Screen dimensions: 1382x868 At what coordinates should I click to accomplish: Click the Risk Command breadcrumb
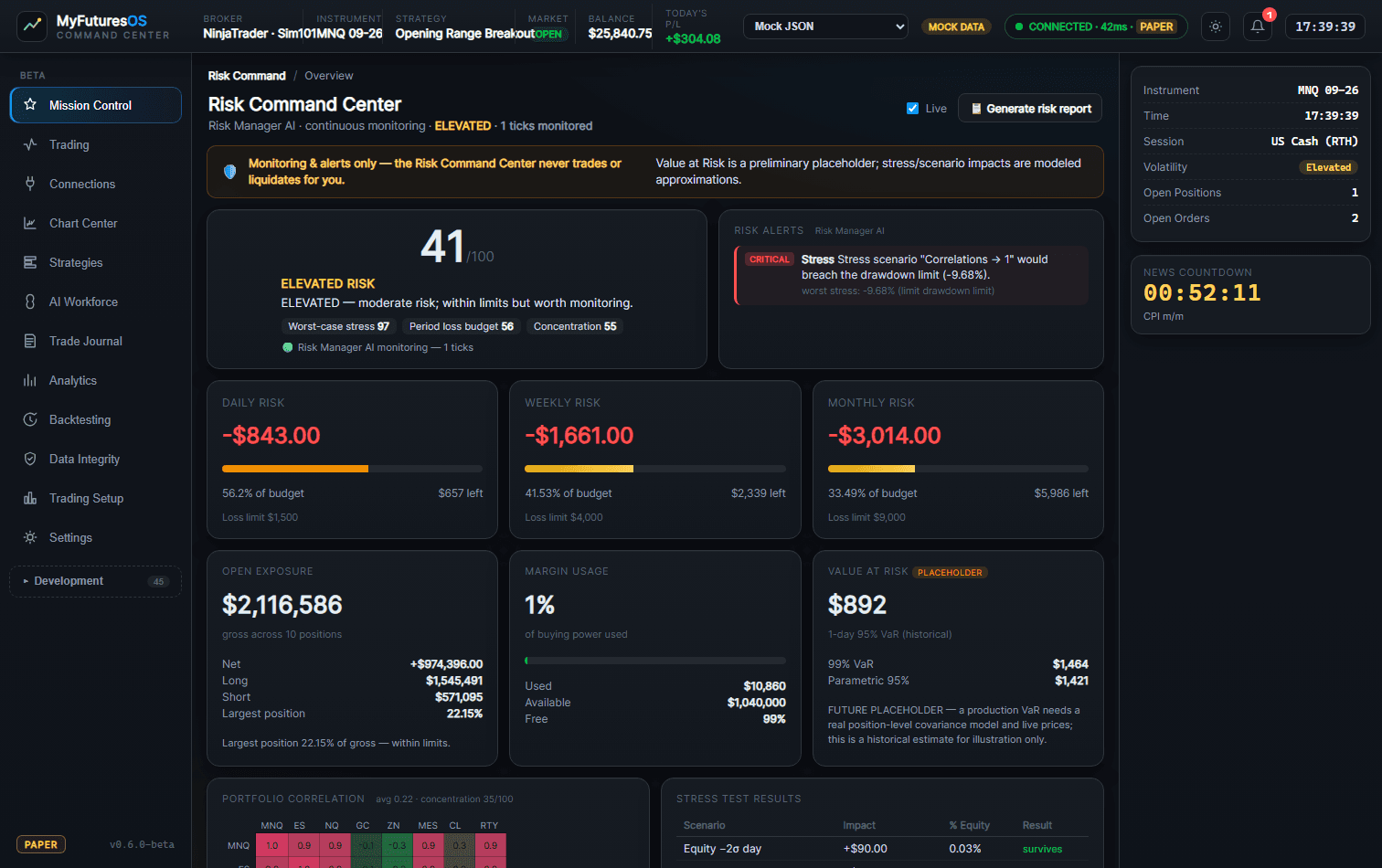(247, 76)
